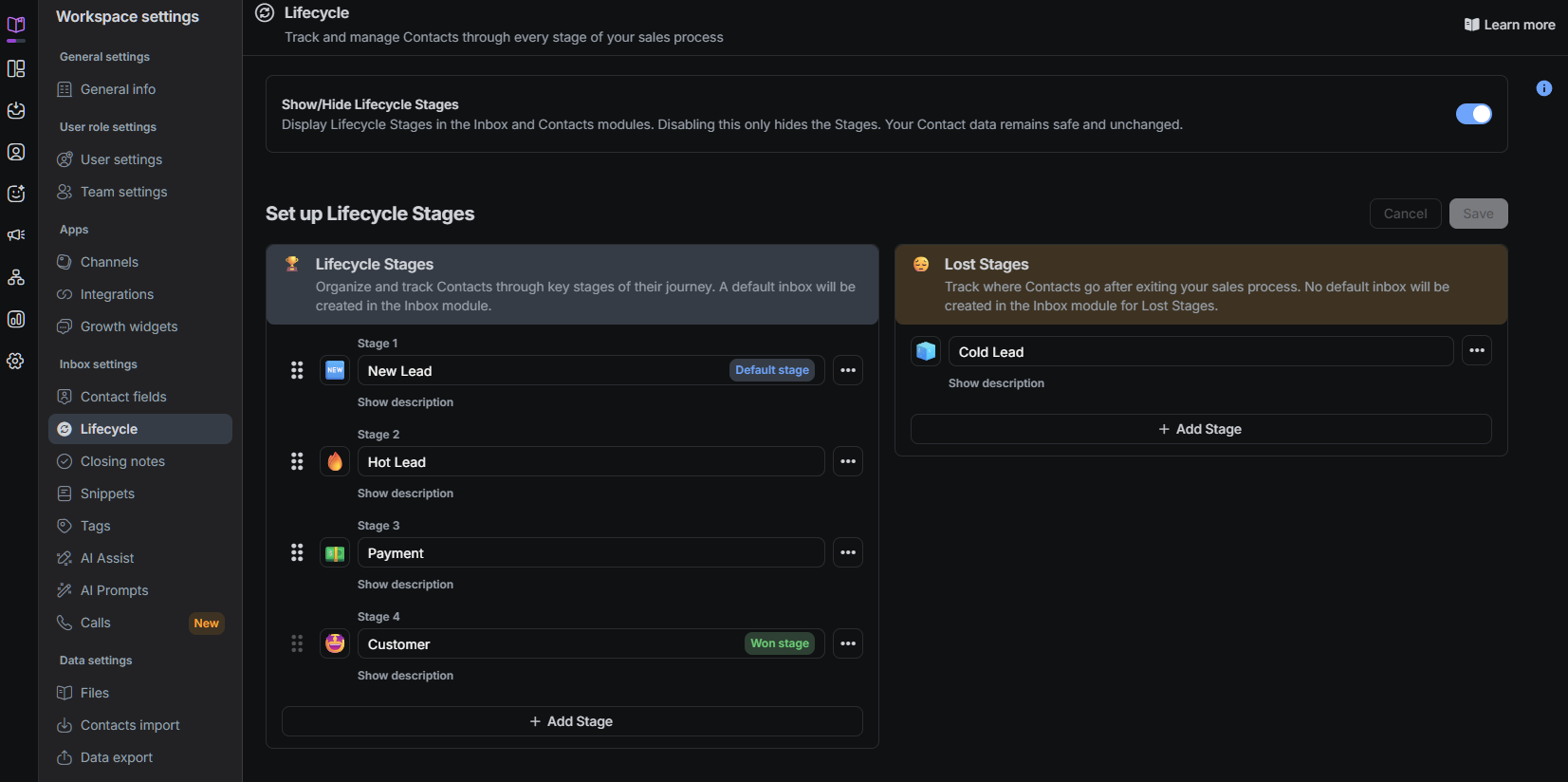1568x782 pixels.
Task: Open Contacts import settings
Action: (140, 725)
